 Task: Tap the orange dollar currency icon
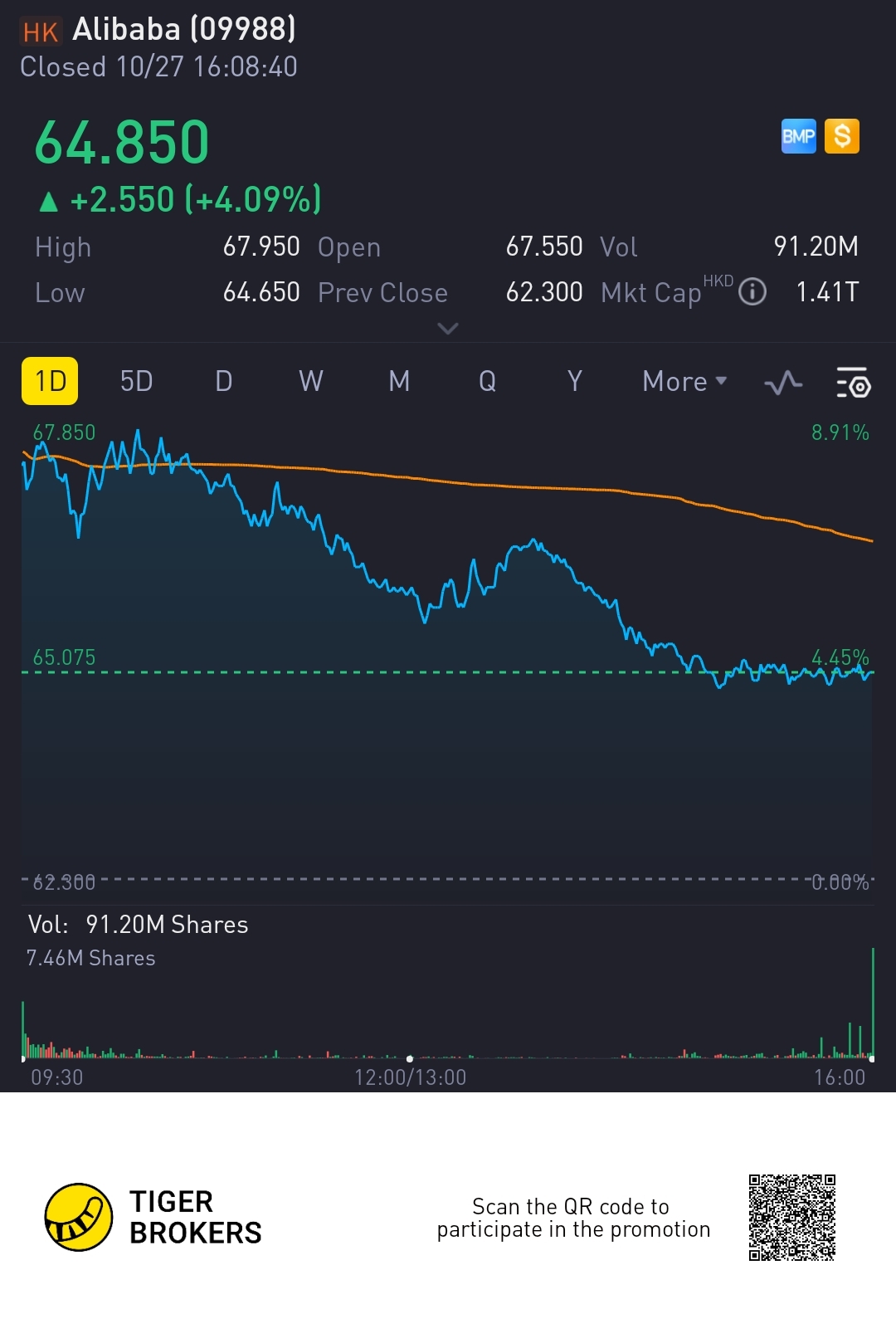842,136
